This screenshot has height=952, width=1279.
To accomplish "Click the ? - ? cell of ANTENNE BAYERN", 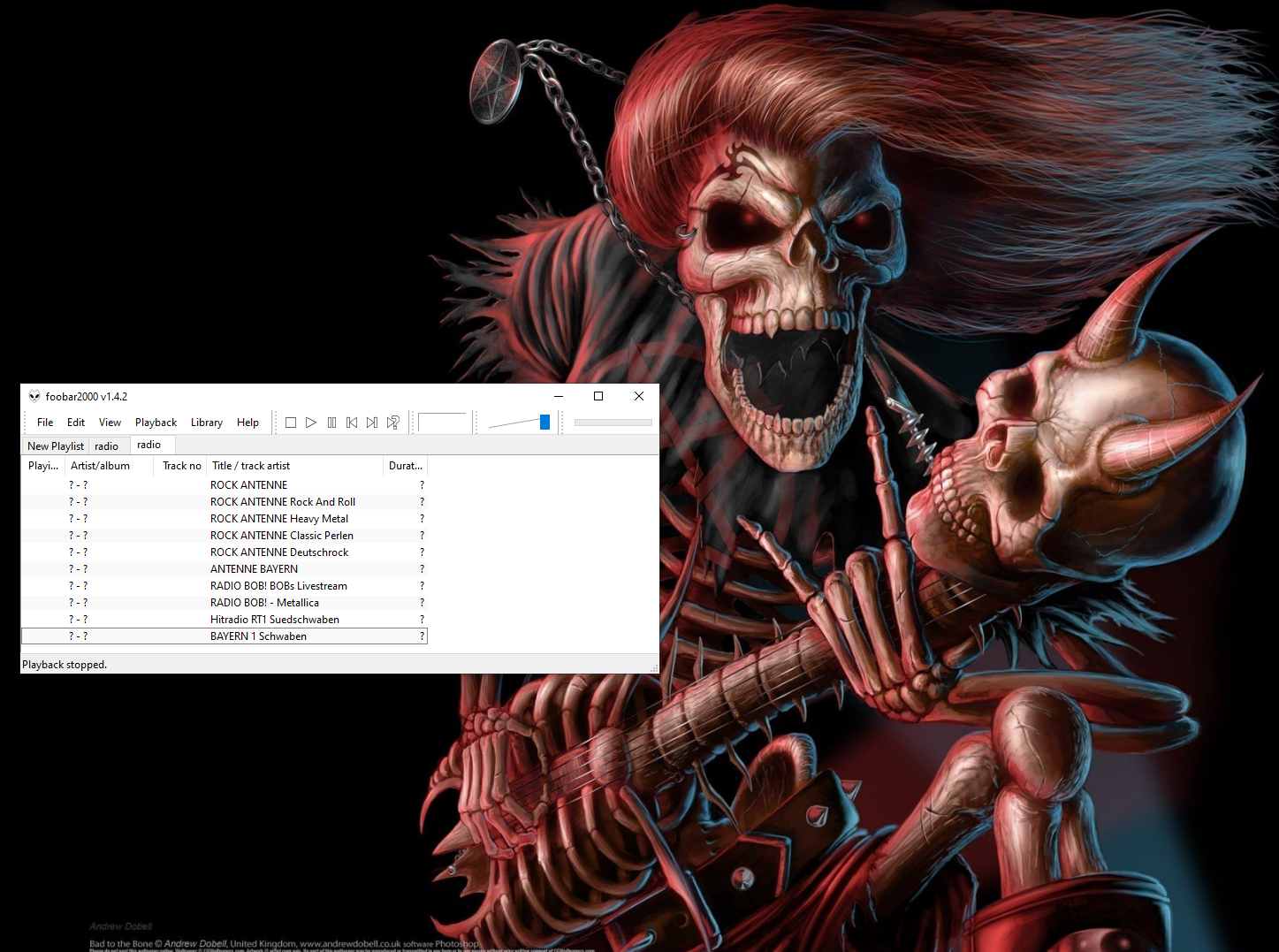I will point(79,569).
